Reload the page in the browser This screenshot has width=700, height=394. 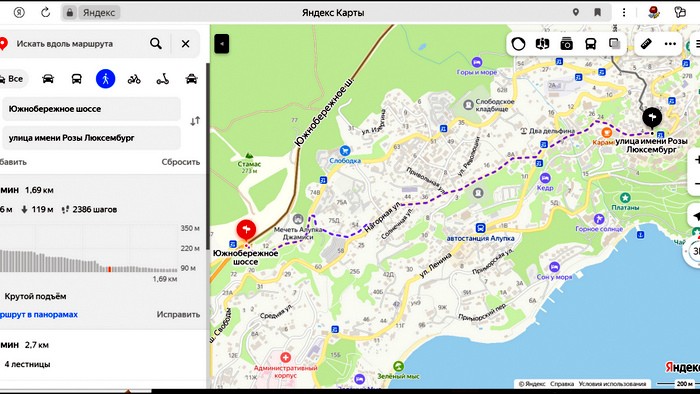pos(46,12)
